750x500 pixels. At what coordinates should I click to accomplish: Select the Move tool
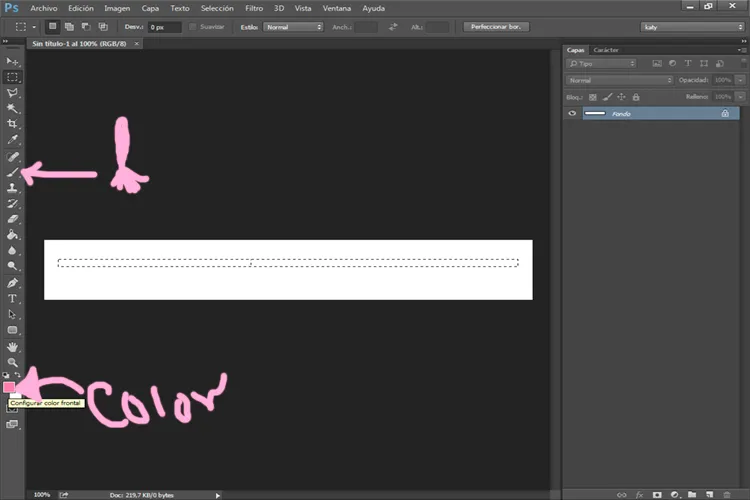[13, 62]
